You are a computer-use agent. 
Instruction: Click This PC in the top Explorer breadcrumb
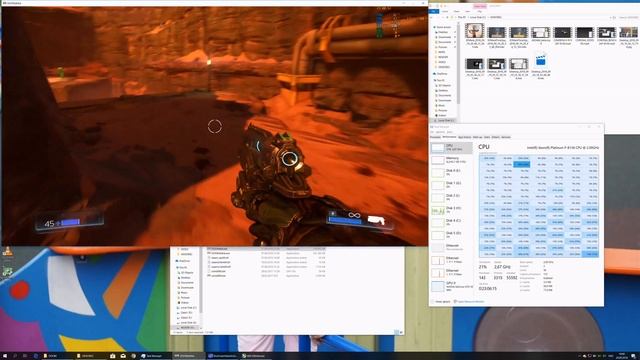pyautogui.click(x=462, y=18)
